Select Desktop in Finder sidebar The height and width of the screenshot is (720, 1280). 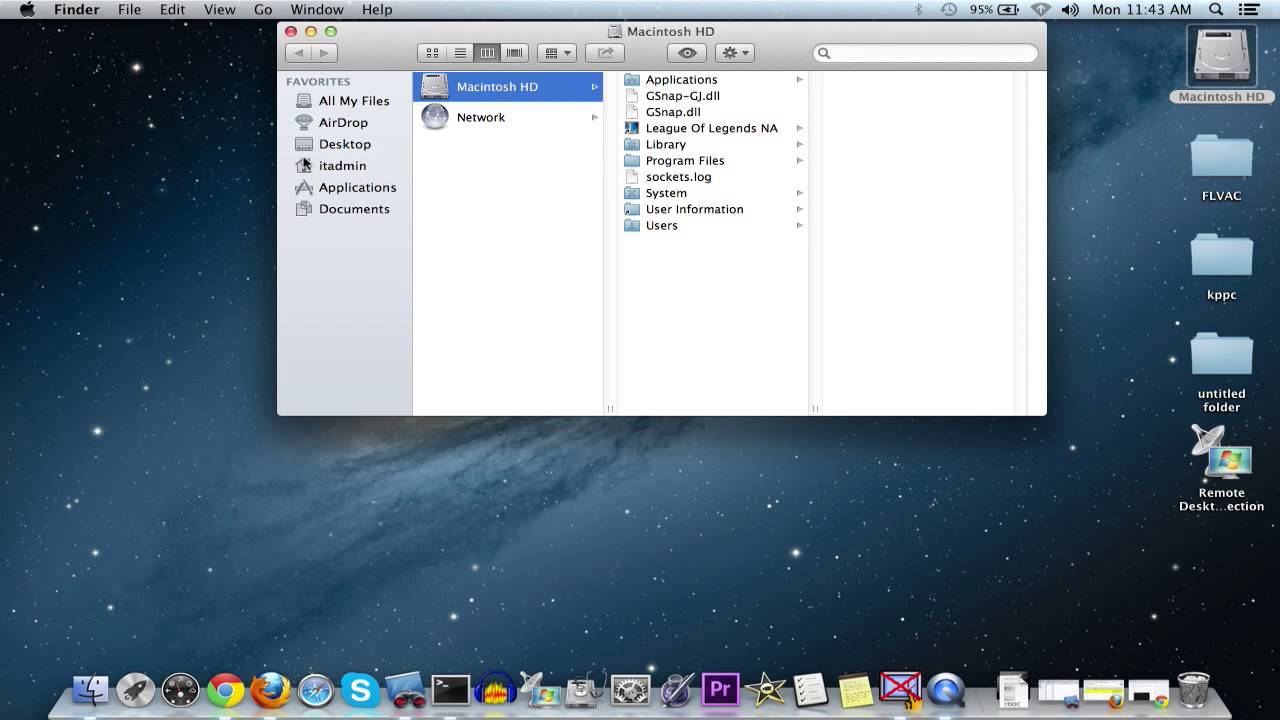(344, 144)
